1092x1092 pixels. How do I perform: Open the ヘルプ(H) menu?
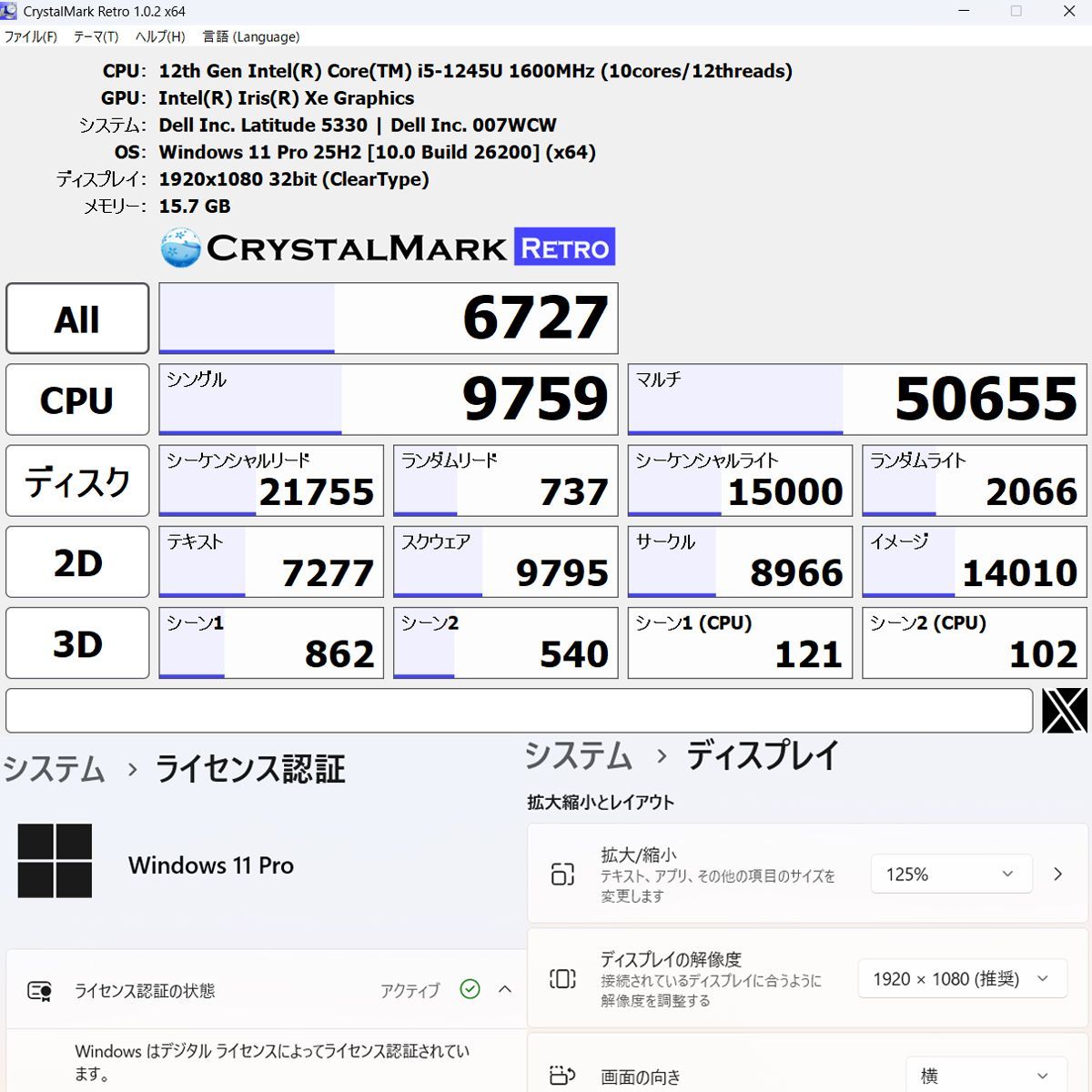[x=160, y=36]
